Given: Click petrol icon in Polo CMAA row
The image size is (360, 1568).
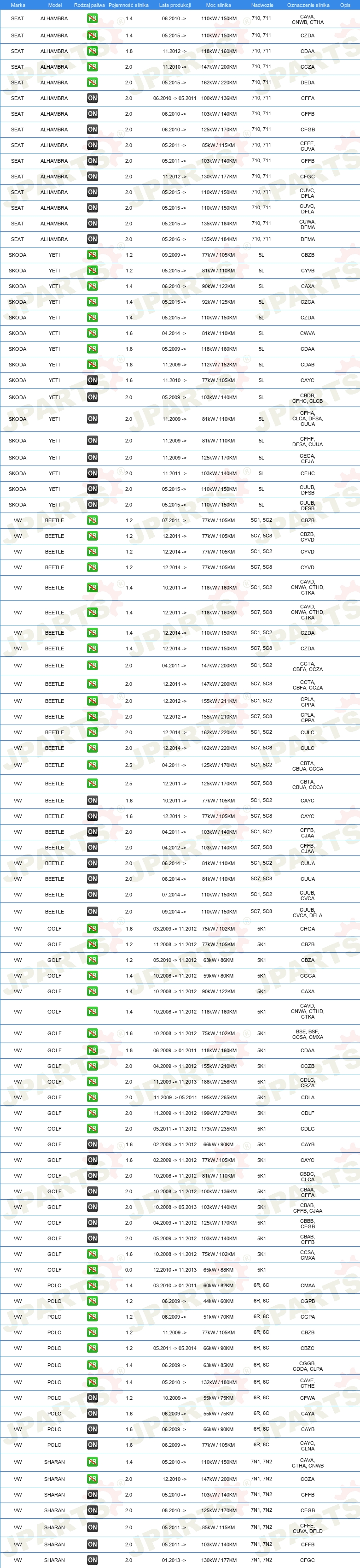Looking at the screenshot, I should coord(92,1285).
